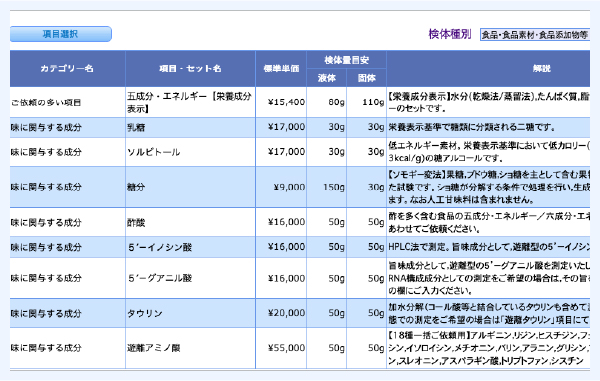
Task: Select the 5'-グアニル酸 item cell
Action: pos(190,278)
